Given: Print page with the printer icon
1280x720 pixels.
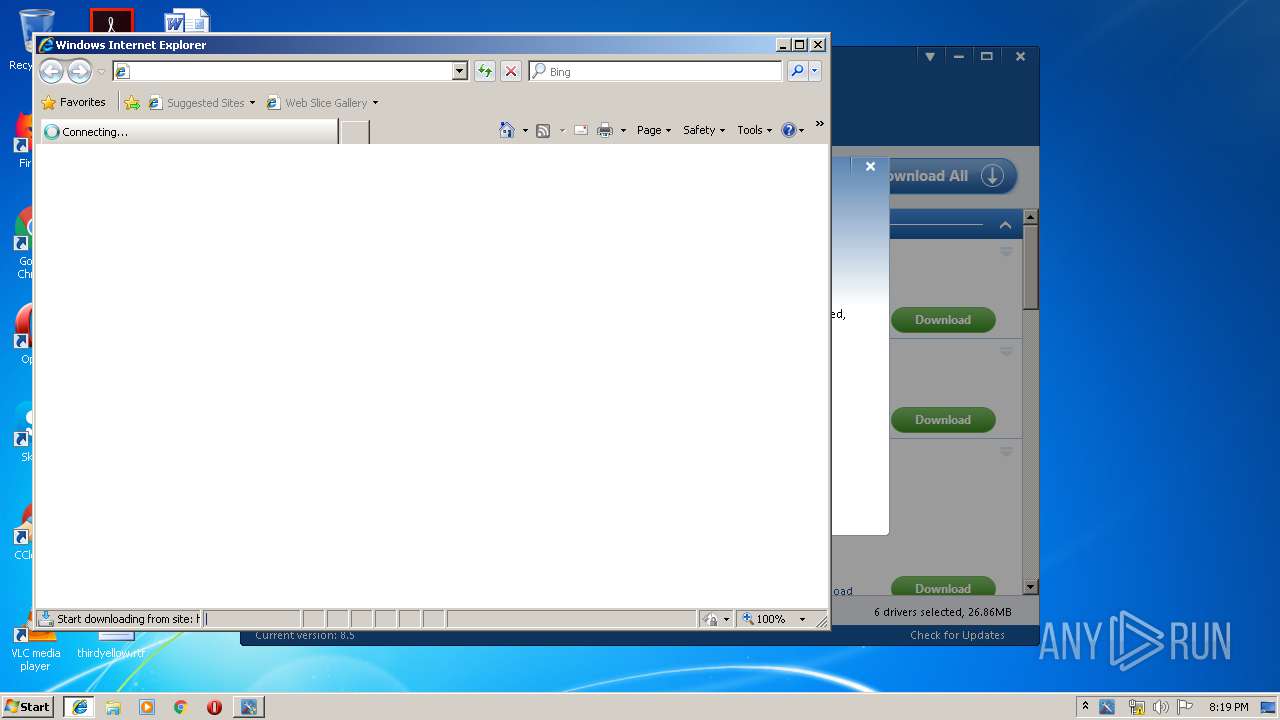Looking at the screenshot, I should click(x=605, y=130).
